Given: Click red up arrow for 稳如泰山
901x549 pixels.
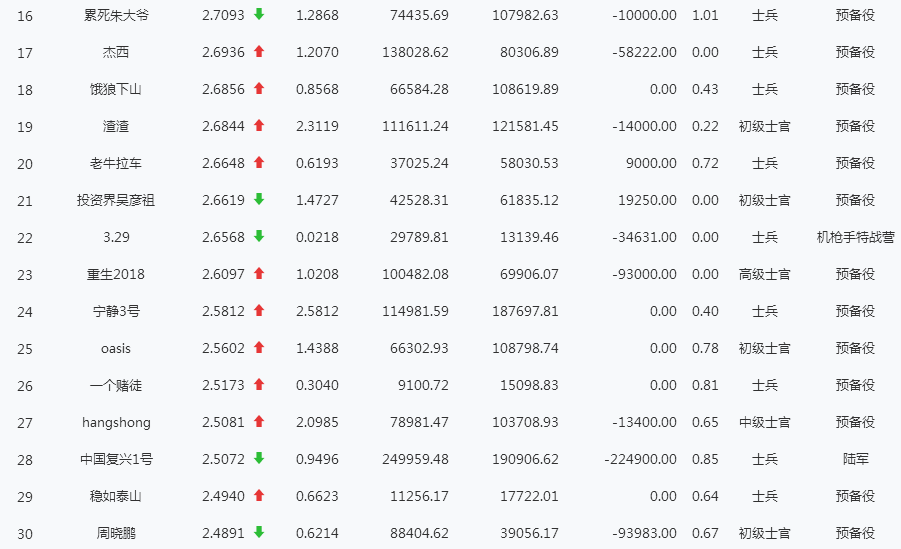Looking at the screenshot, I should 259,495.
